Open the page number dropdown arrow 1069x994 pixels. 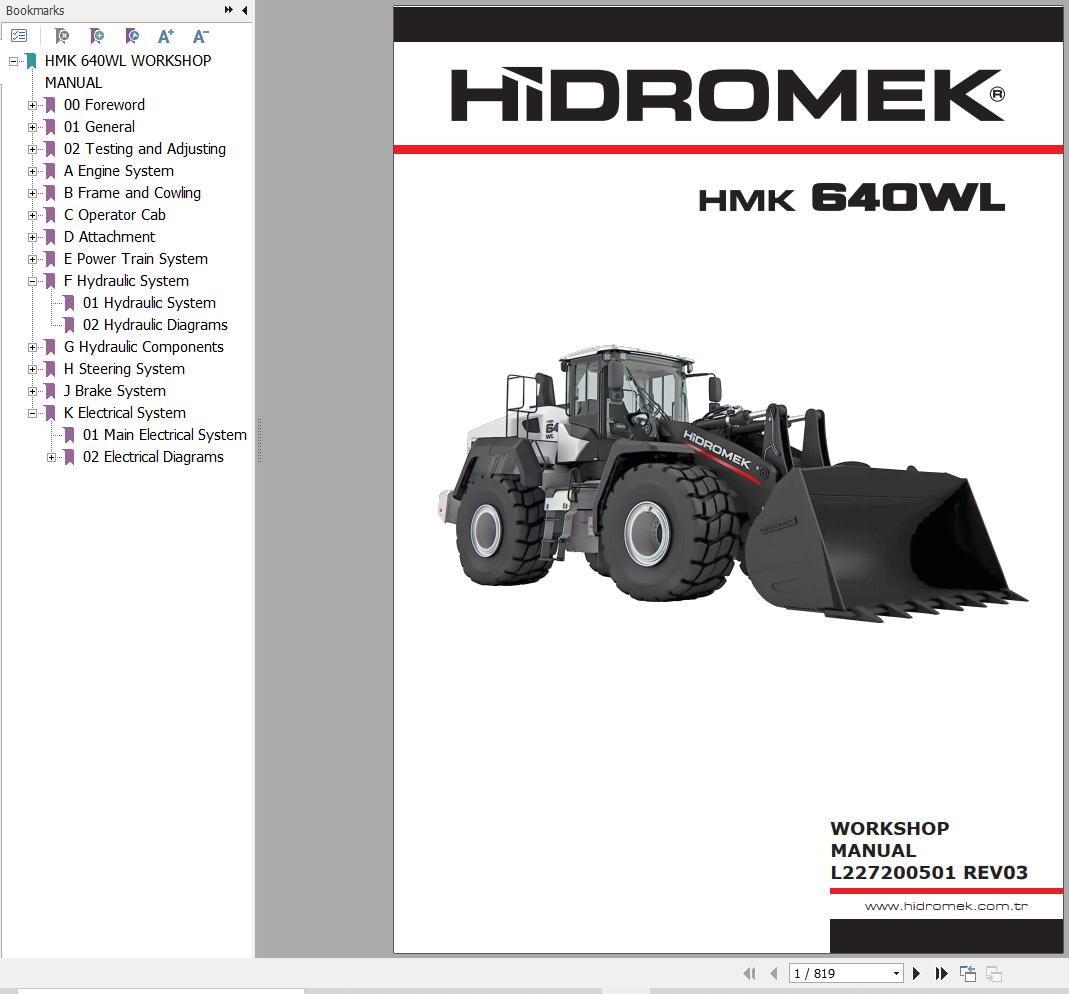897,974
